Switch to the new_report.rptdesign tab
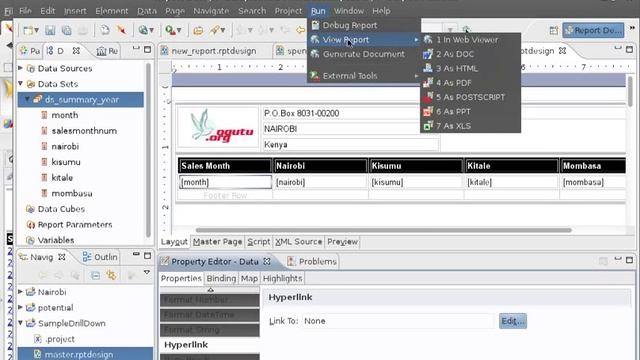This screenshot has height=360, width=640. pyautogui.click(x=214, y=51)
